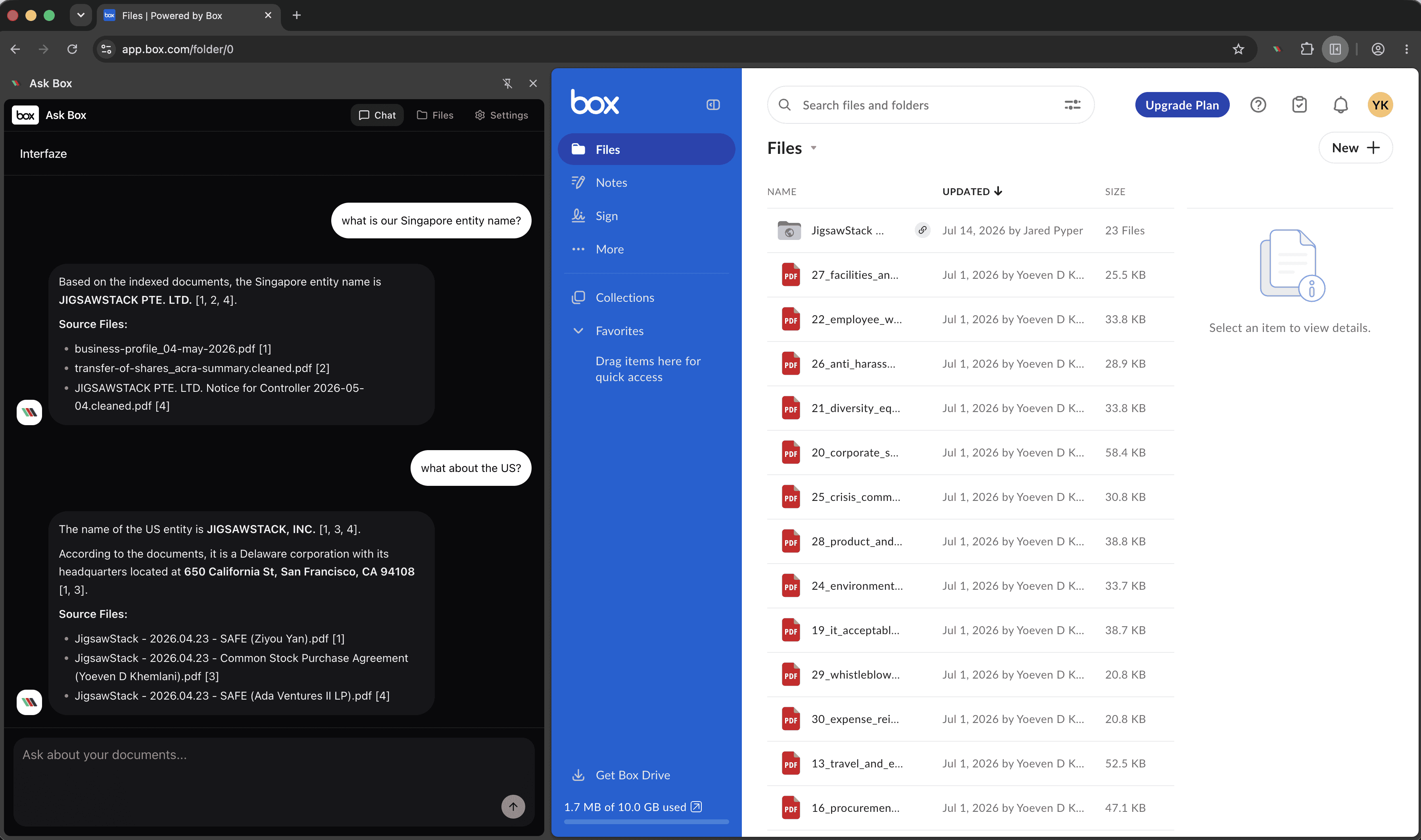
Task: Click the Search files and folders field
Action: click(x=930, y=105)
